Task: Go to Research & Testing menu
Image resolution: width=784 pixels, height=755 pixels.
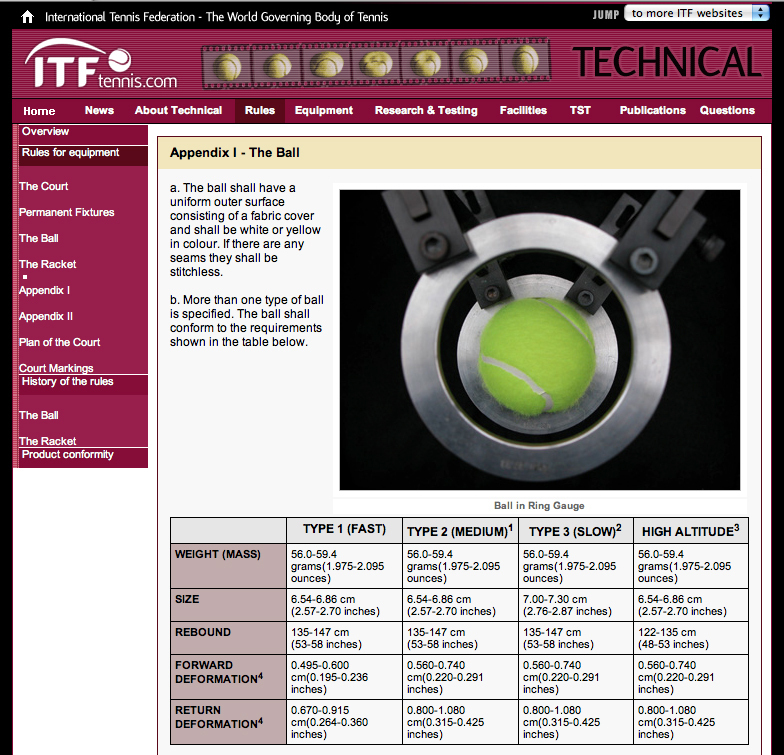Action: (x=426, y=110)
